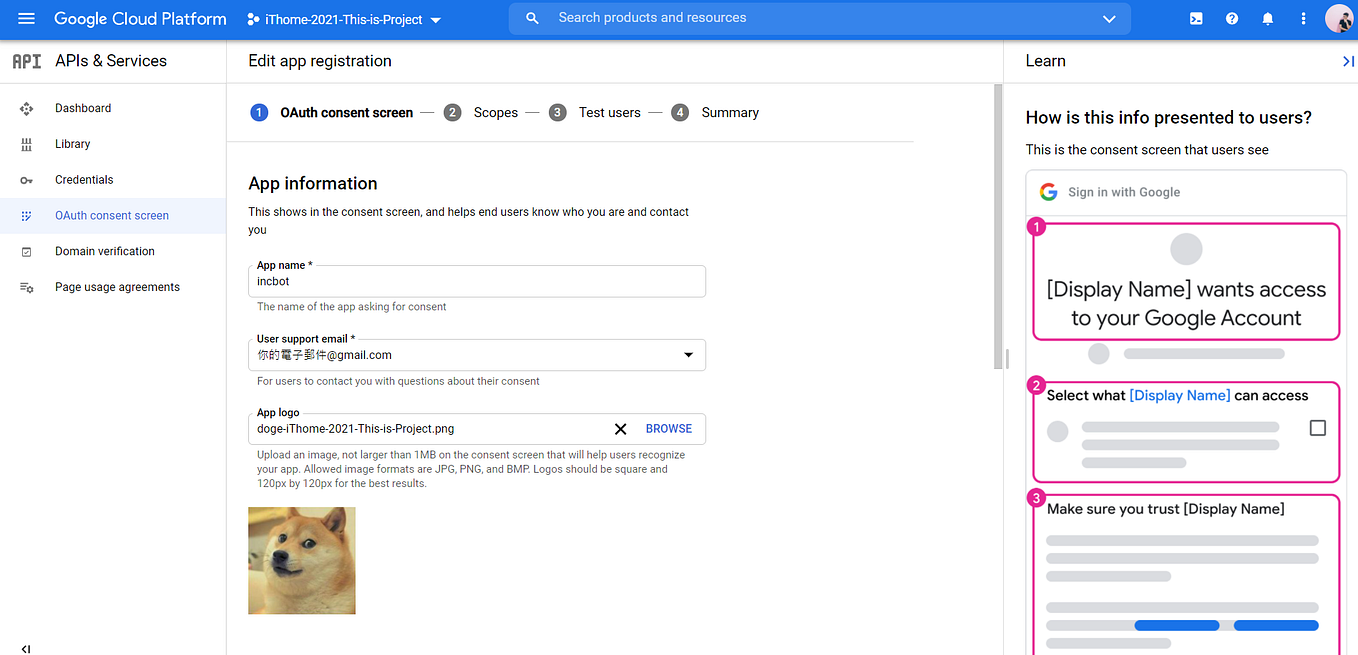Switch to the Test users step

click(609, 112)
